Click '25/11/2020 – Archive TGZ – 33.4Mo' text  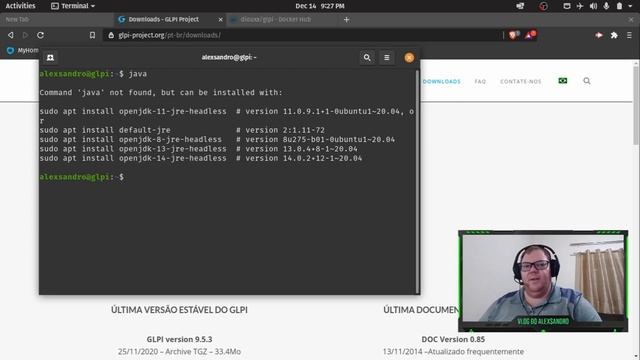pyautogui.click(x=179, y=351)
